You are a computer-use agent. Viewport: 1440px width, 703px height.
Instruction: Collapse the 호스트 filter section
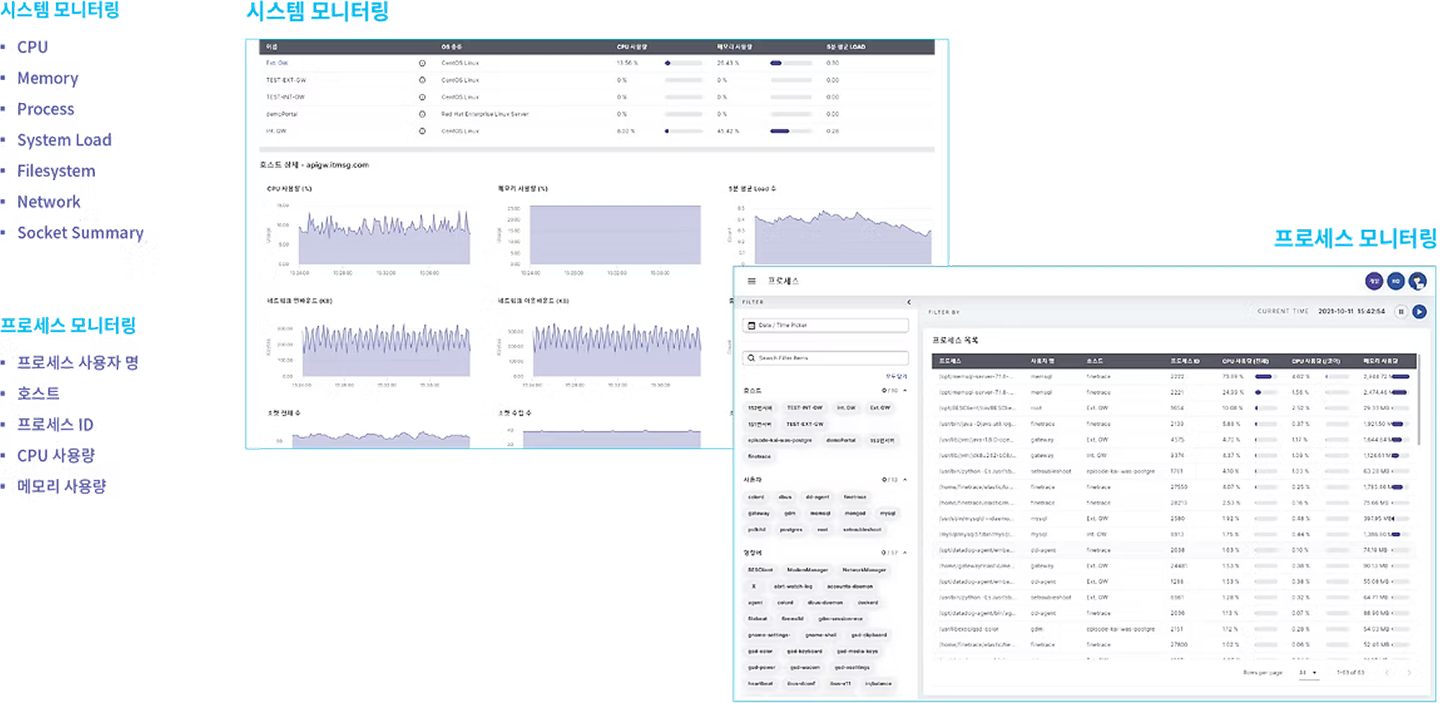(x=905, y=390)
